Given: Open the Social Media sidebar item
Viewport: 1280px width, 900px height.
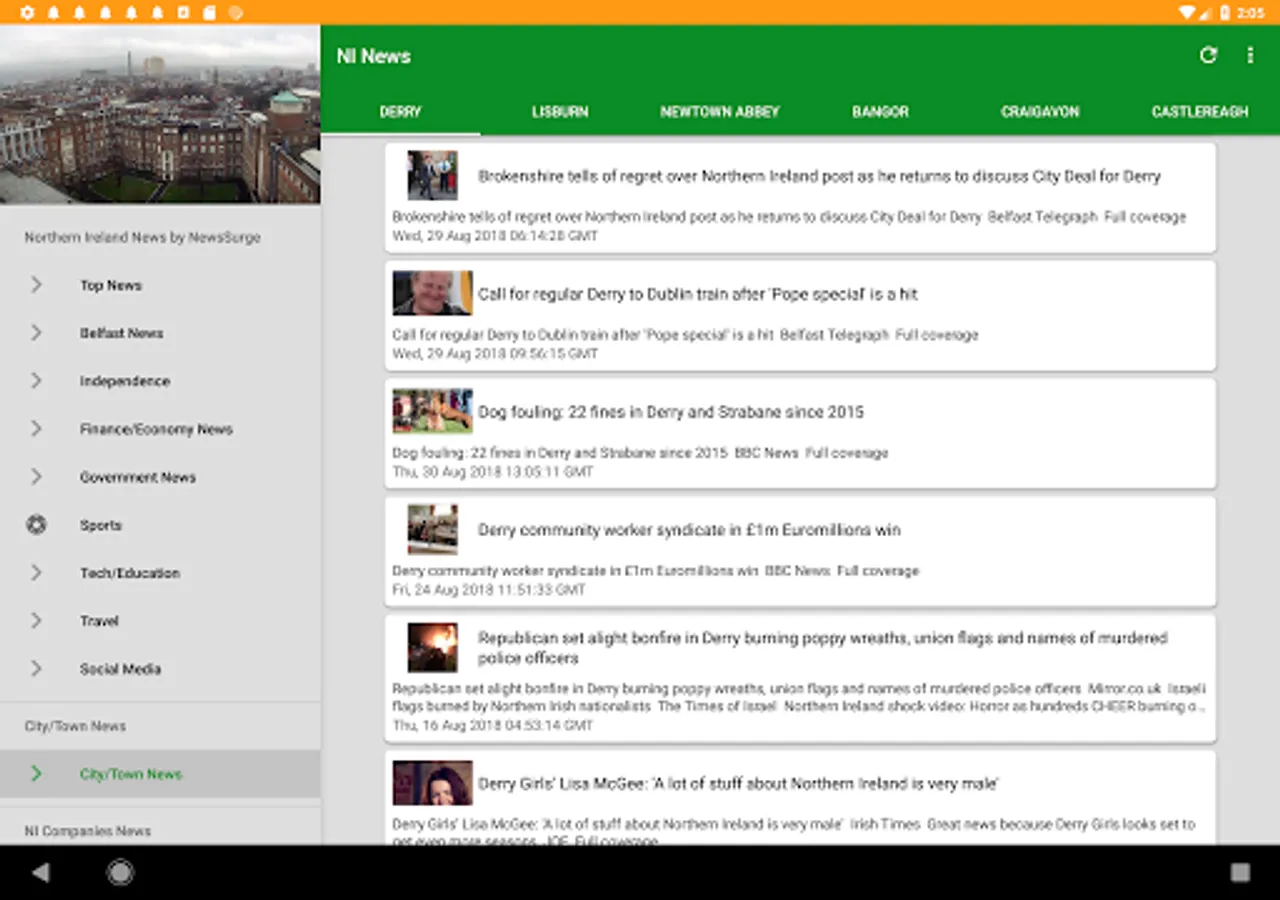Looking at the screenshot, I should click(x=120, y=669).
